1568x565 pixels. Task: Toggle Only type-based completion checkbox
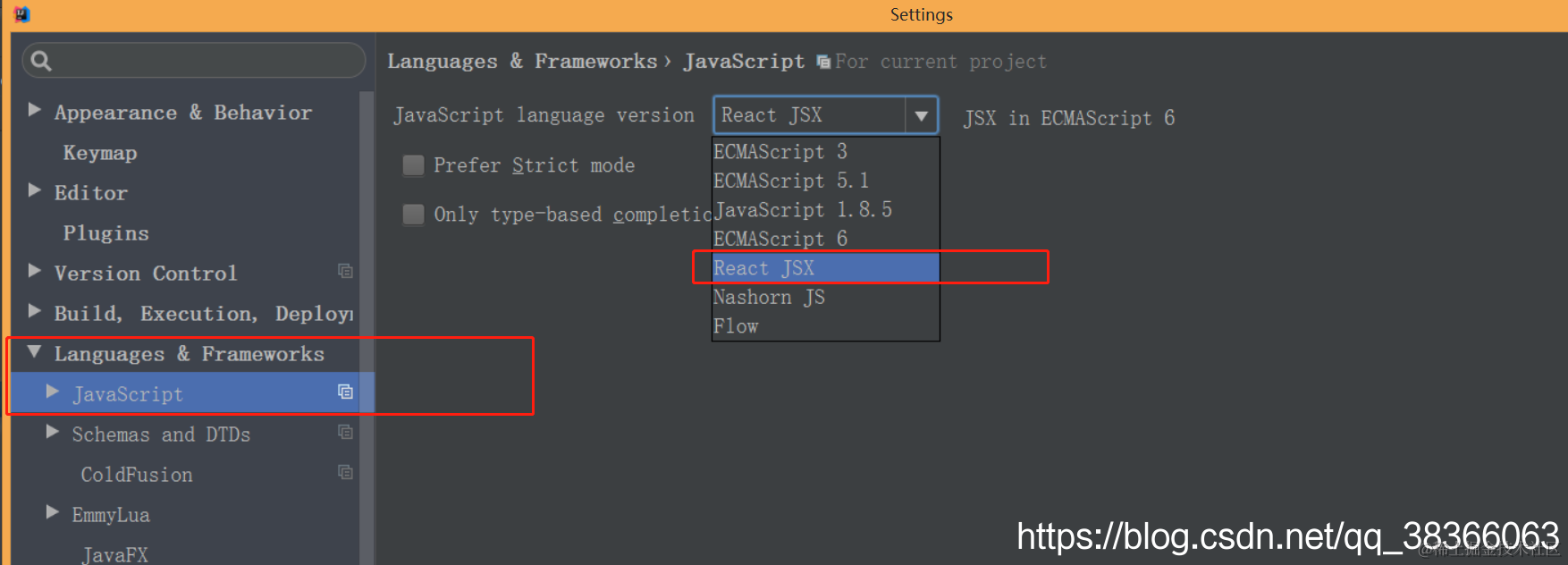coord(413,215)
